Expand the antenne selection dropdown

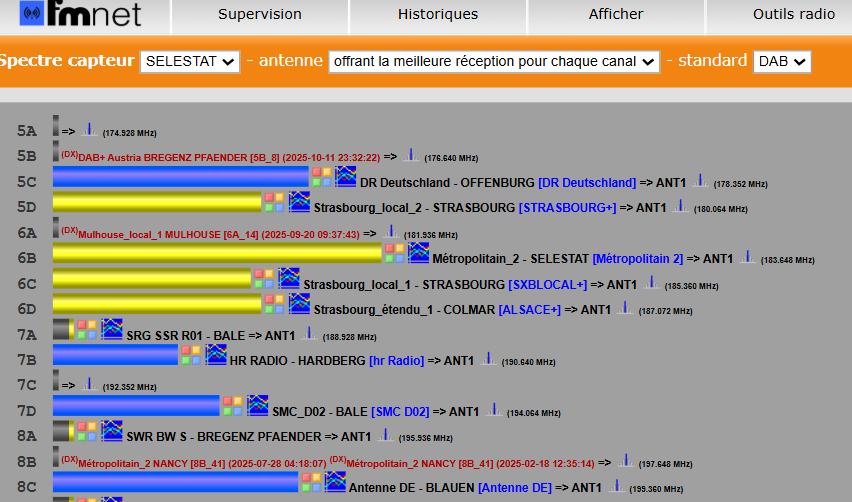pos(494,61)
